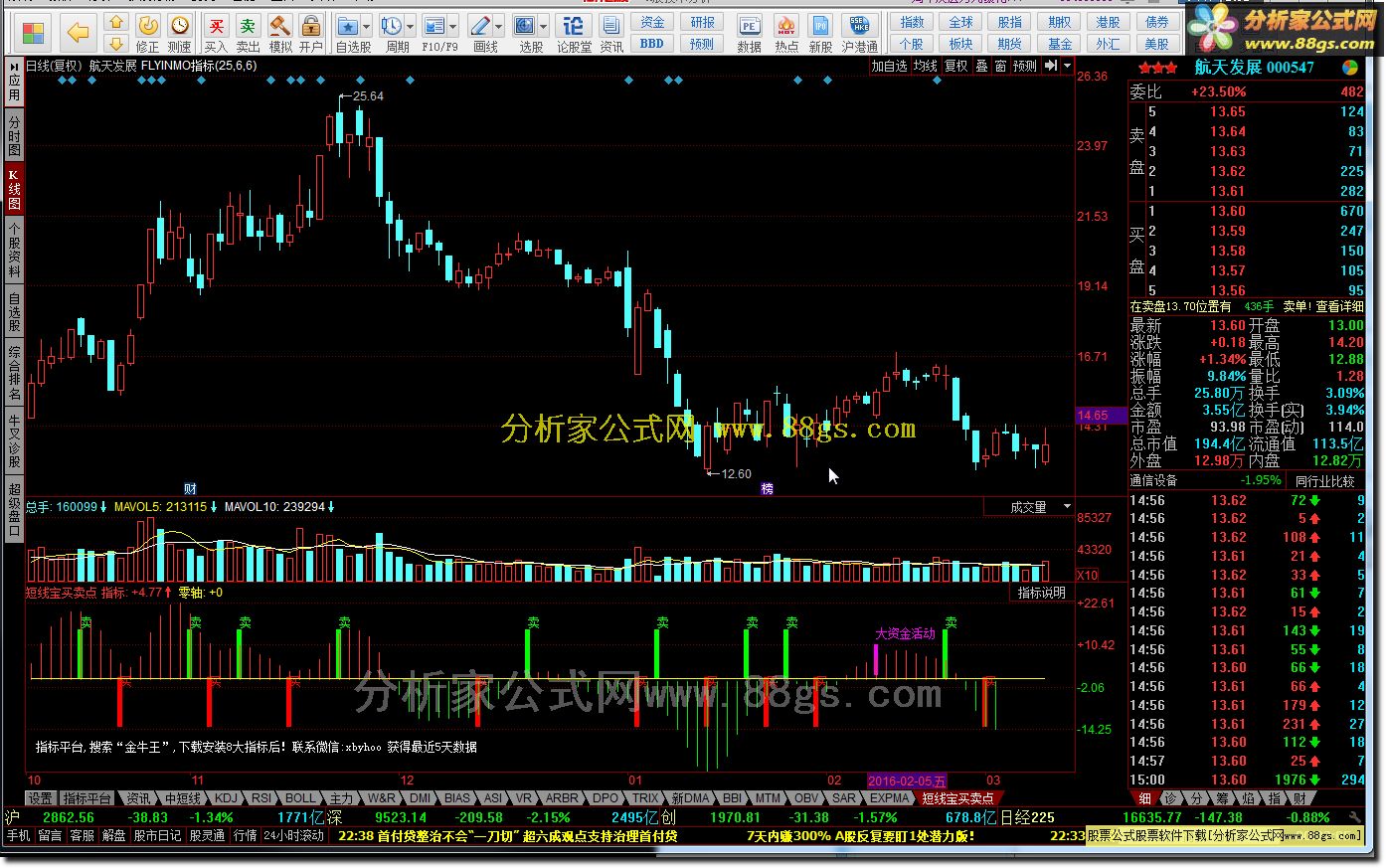Screen dimensions: 1386x868
Task: Toggle the 窗 multi-window option
Action: (1000, 66)
